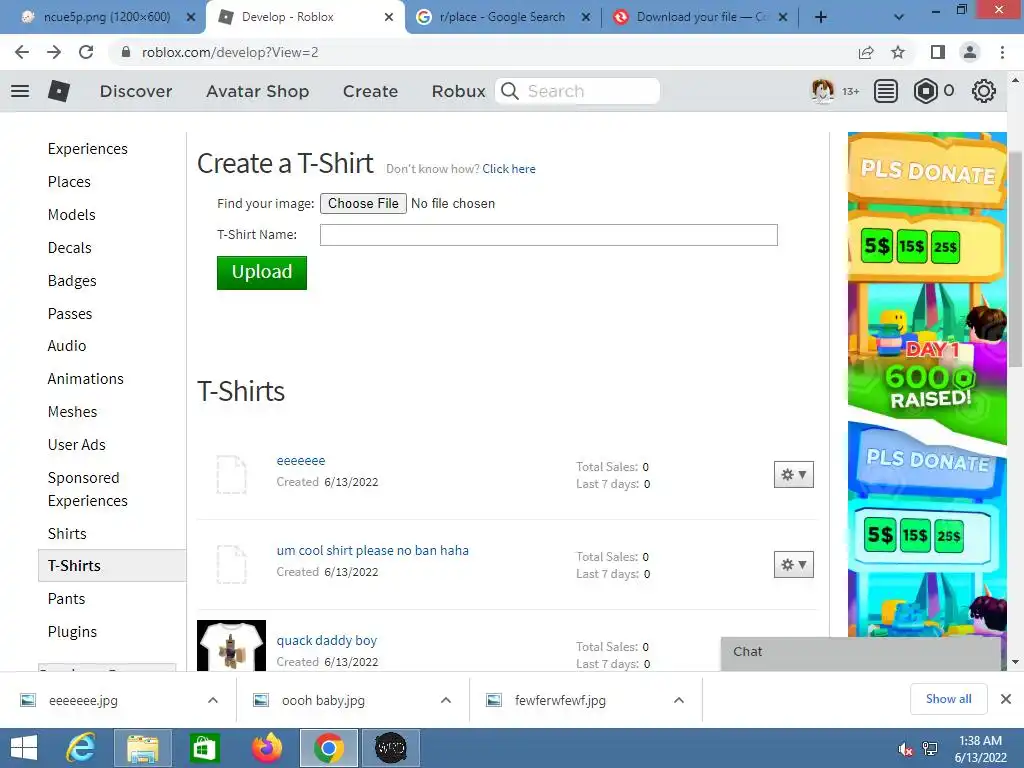Click the Roblox search box
1024x768 pixels.
tap(577, 91)
